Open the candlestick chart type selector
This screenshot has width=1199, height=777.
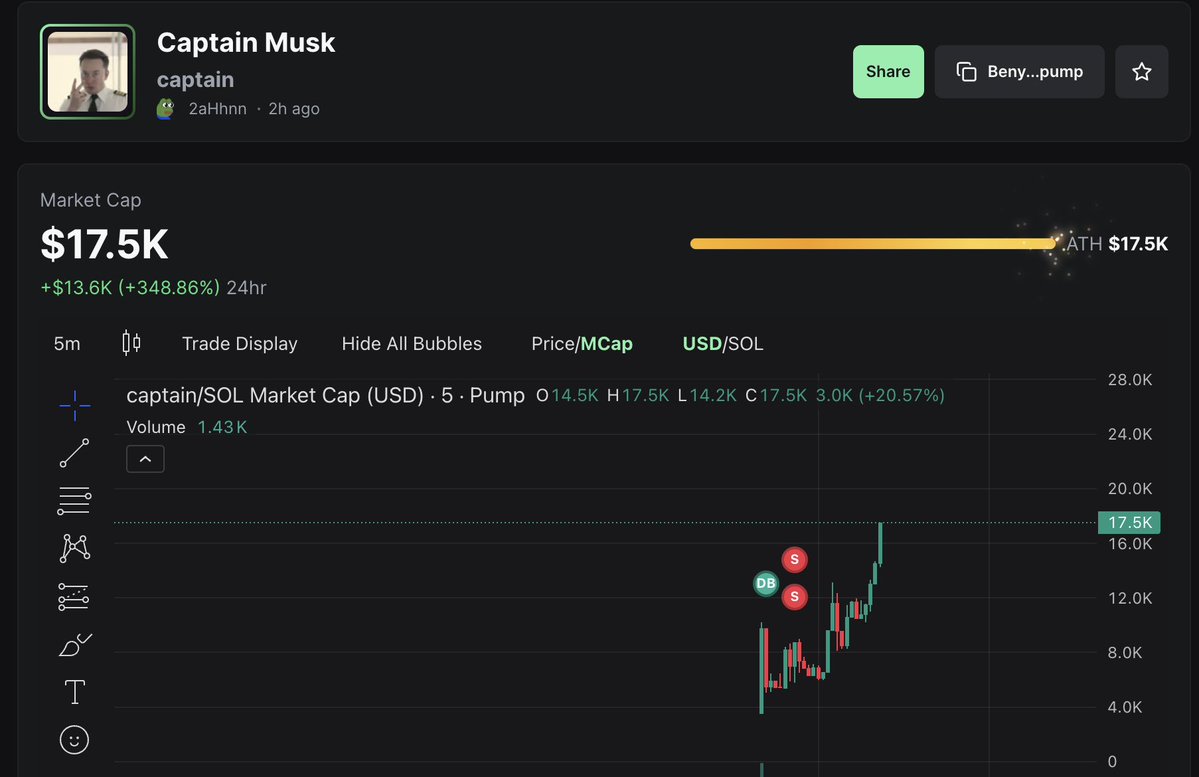132,343
